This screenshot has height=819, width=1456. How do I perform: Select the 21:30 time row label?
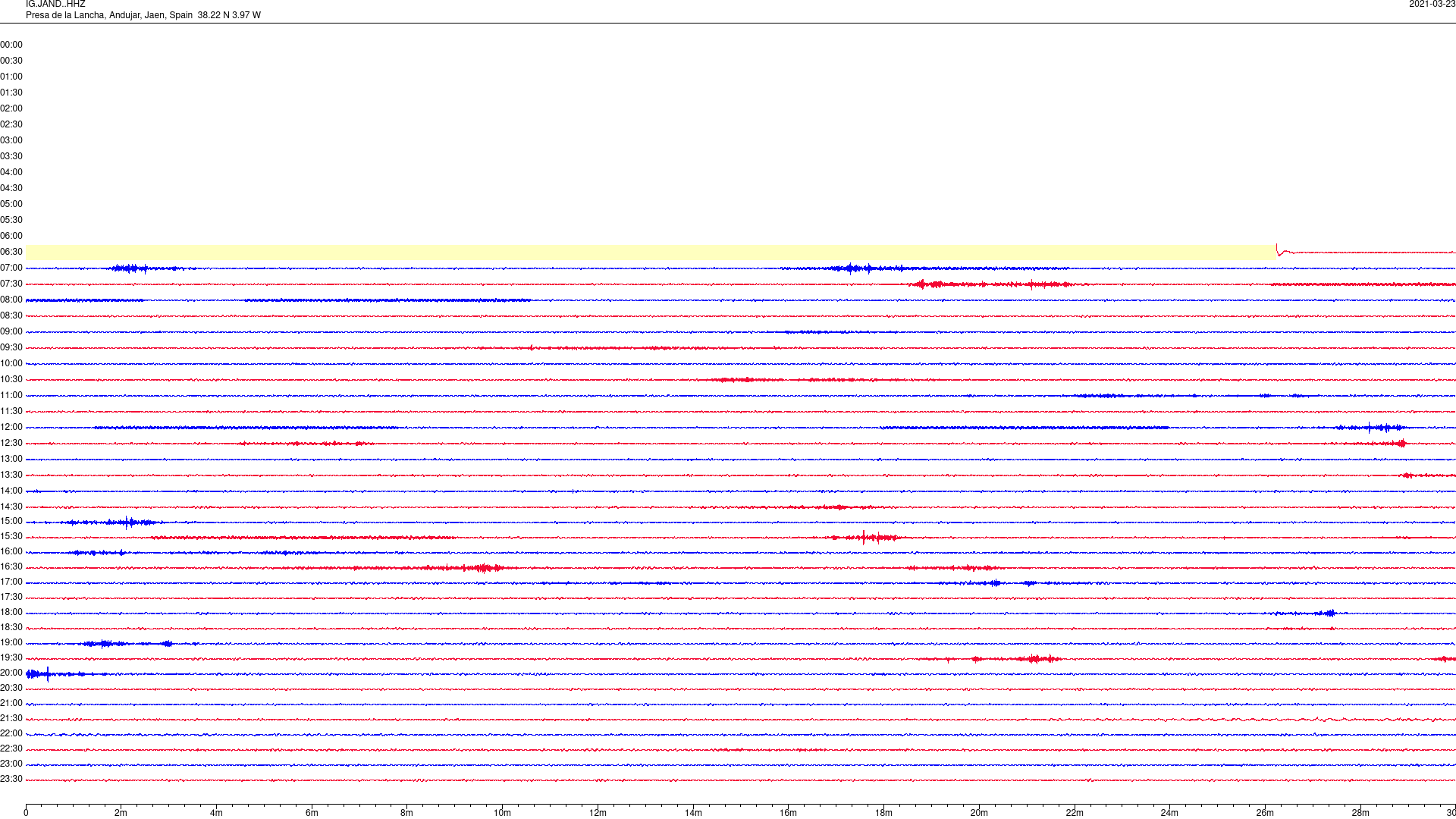[x=11, y=718]
